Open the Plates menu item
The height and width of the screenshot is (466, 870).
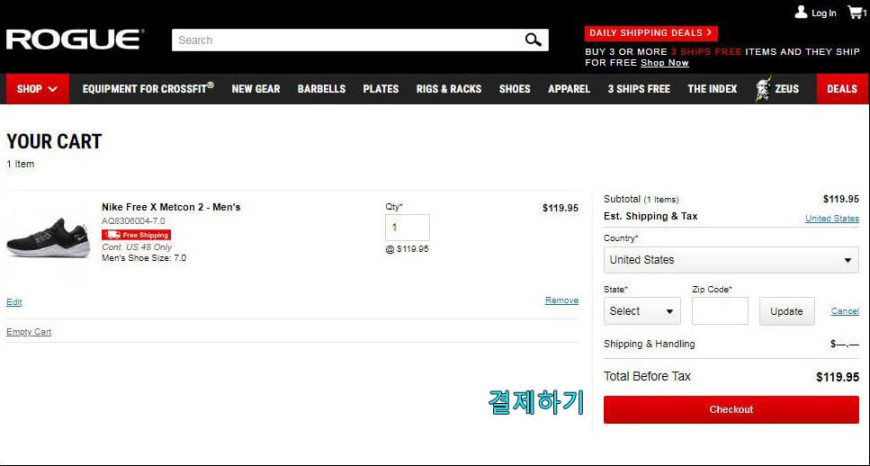pos(381,89)
